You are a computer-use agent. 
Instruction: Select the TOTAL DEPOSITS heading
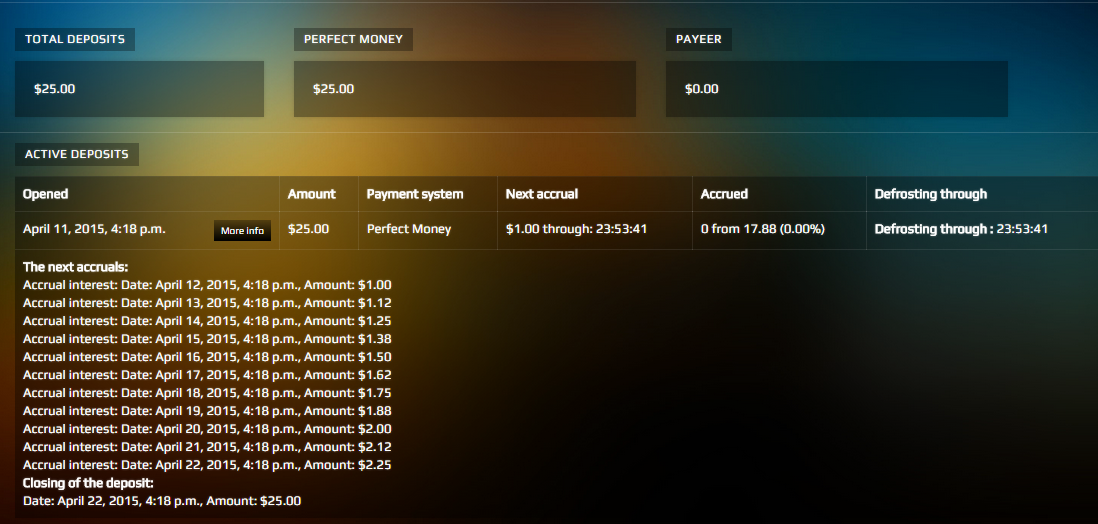[x=75, y=39]
